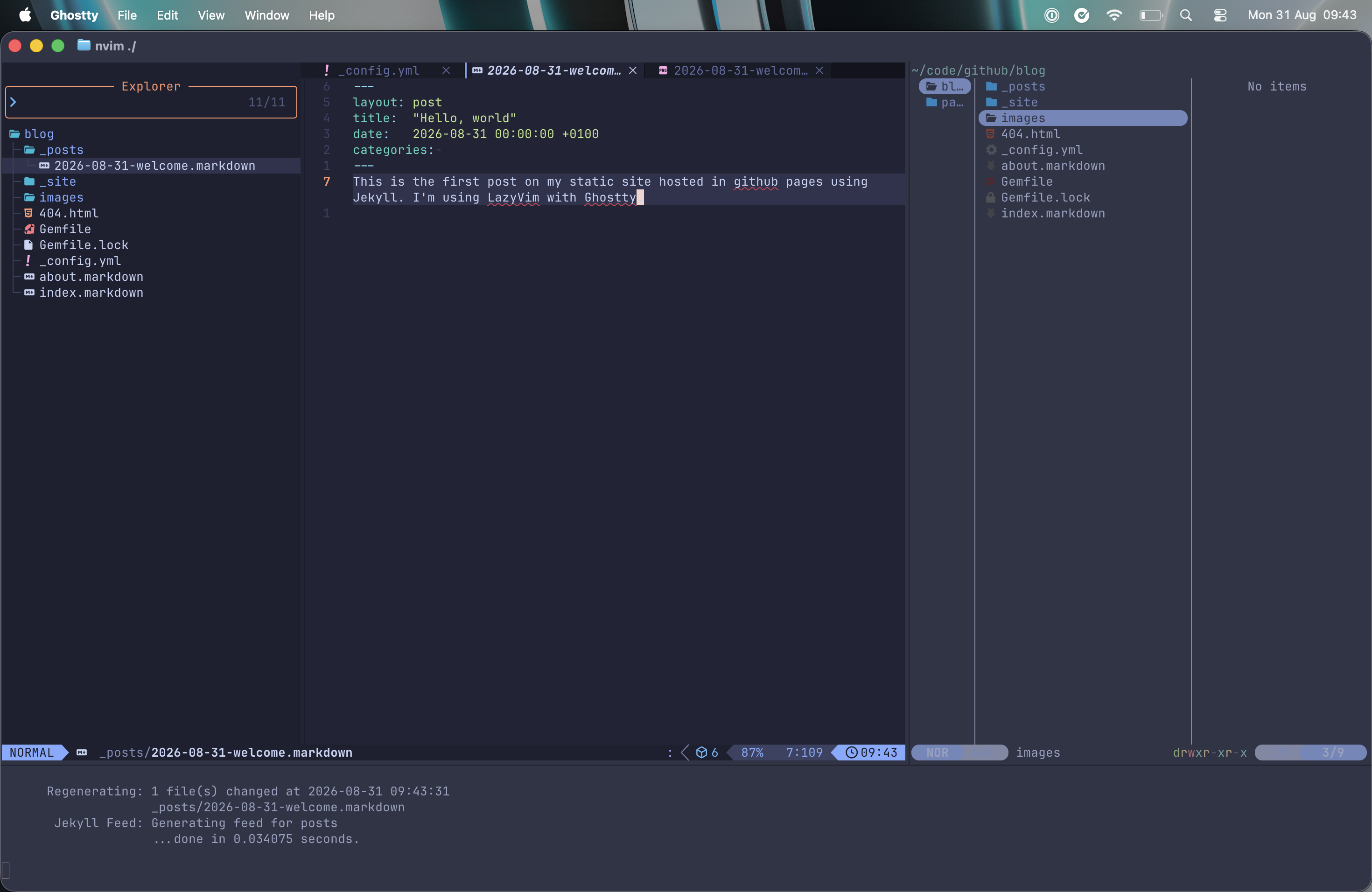This screenshot has height=892, width=1372.
Task: Open the View menu
Action: [x=211, y=15]
